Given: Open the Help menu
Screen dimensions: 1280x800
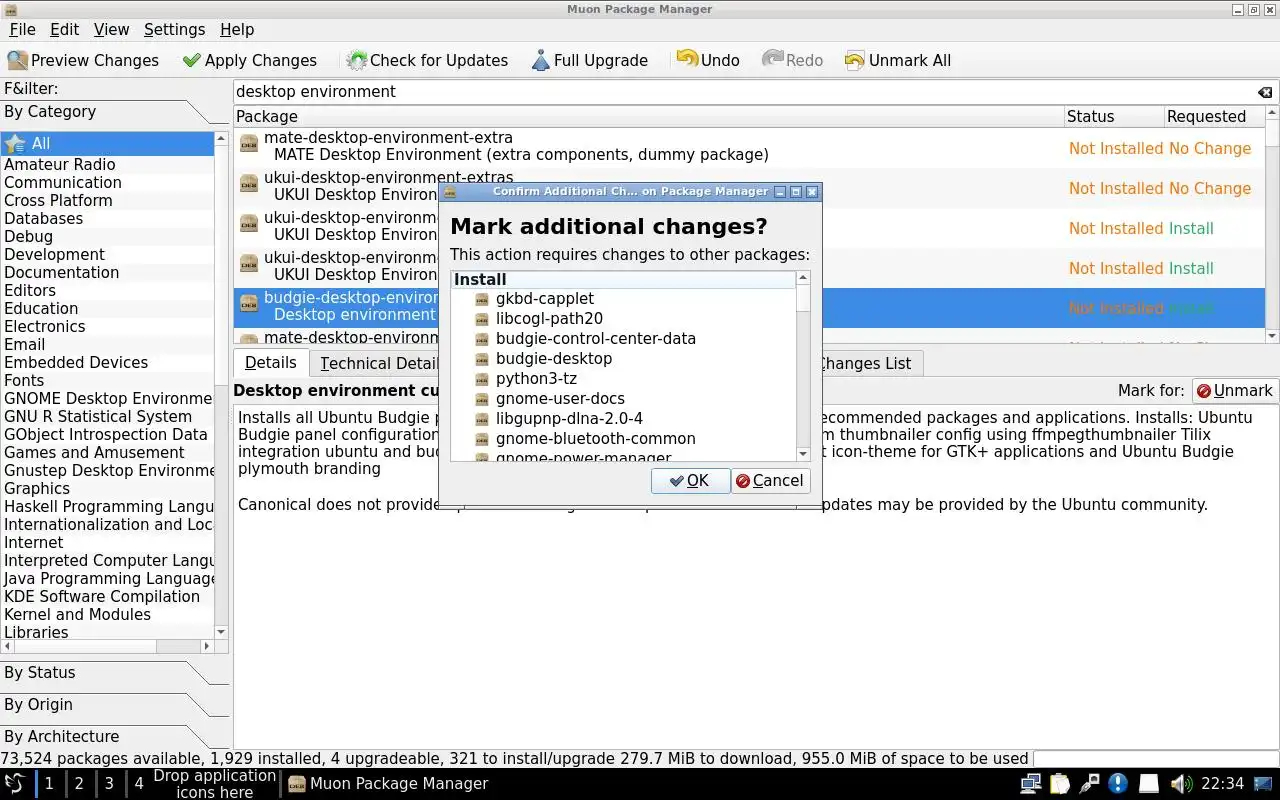Looking at the screenshot, I should [x=237, y=29].
